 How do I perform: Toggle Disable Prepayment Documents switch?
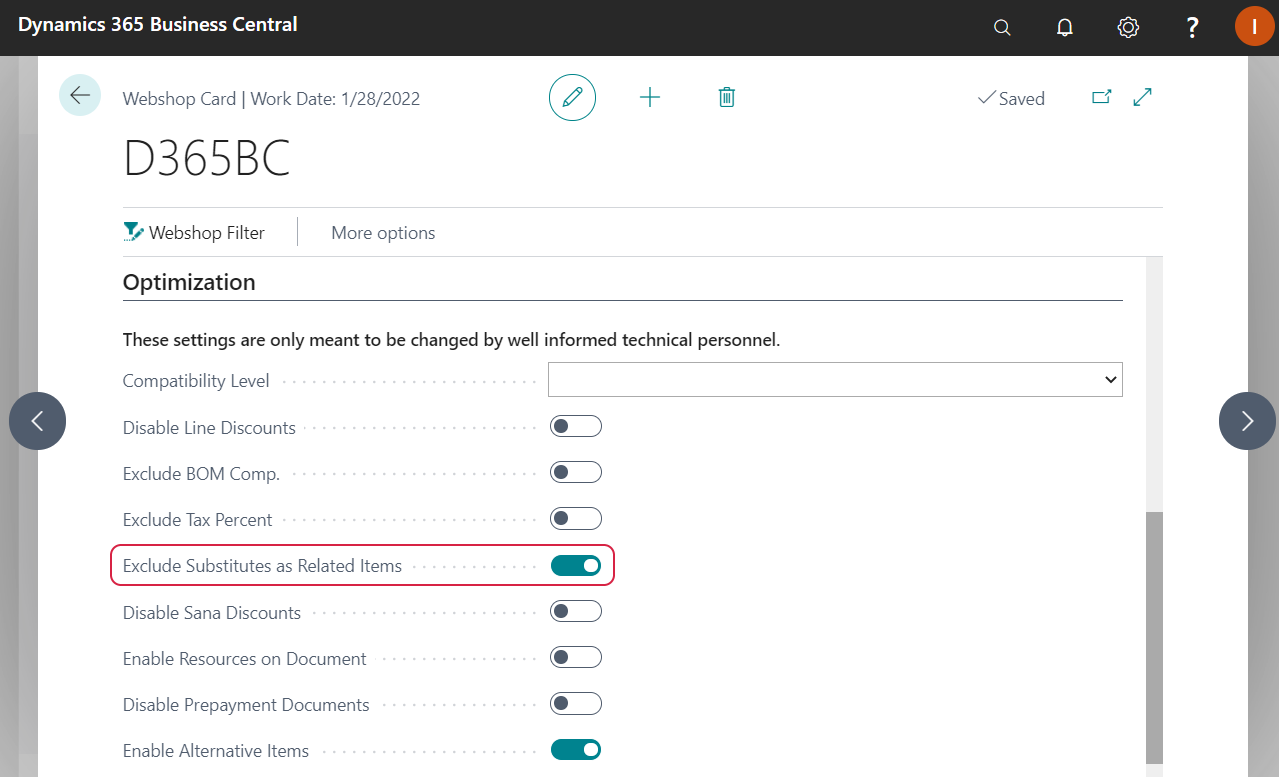point(576,704)
